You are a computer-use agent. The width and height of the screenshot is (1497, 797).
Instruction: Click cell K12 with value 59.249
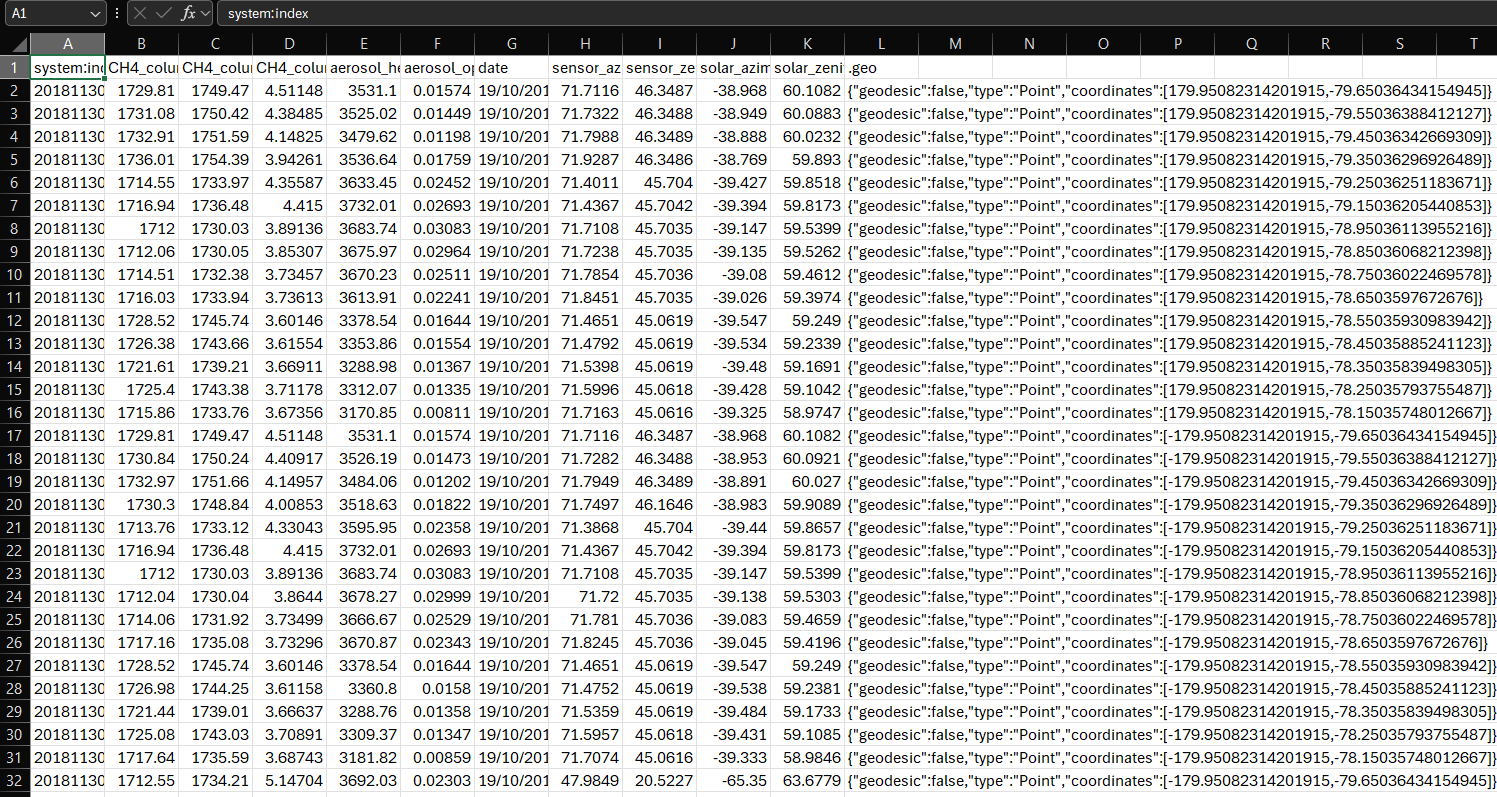tap(807, 320)
